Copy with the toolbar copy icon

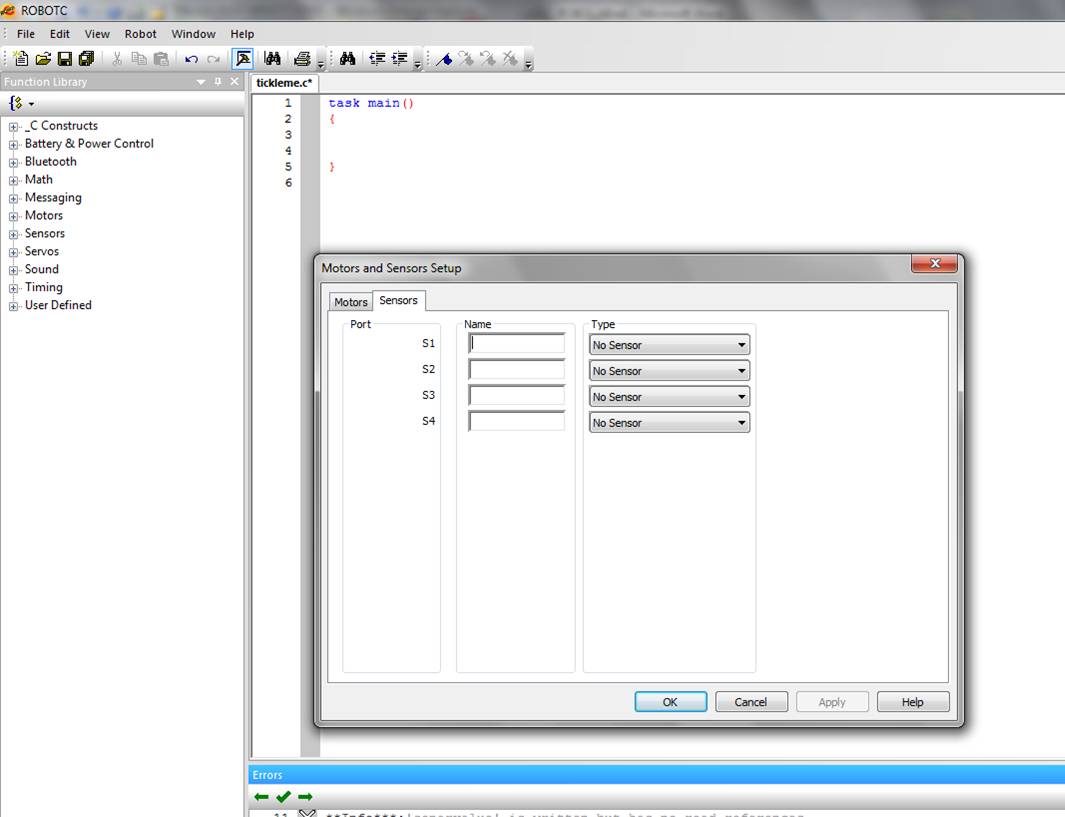click(139, 59)
